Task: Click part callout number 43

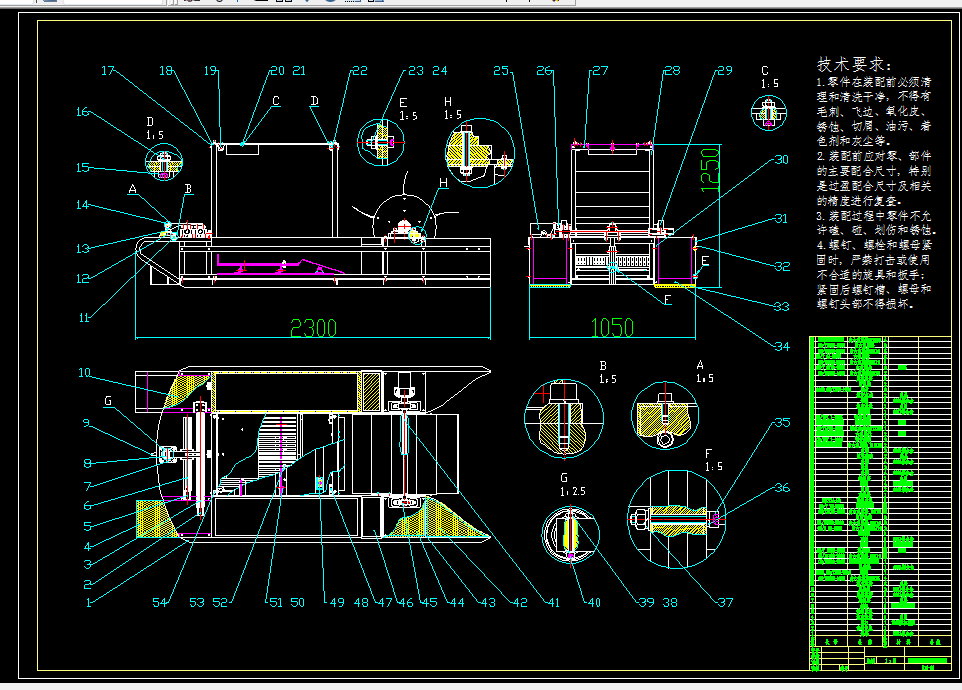Action: click(x=488, y=603)
